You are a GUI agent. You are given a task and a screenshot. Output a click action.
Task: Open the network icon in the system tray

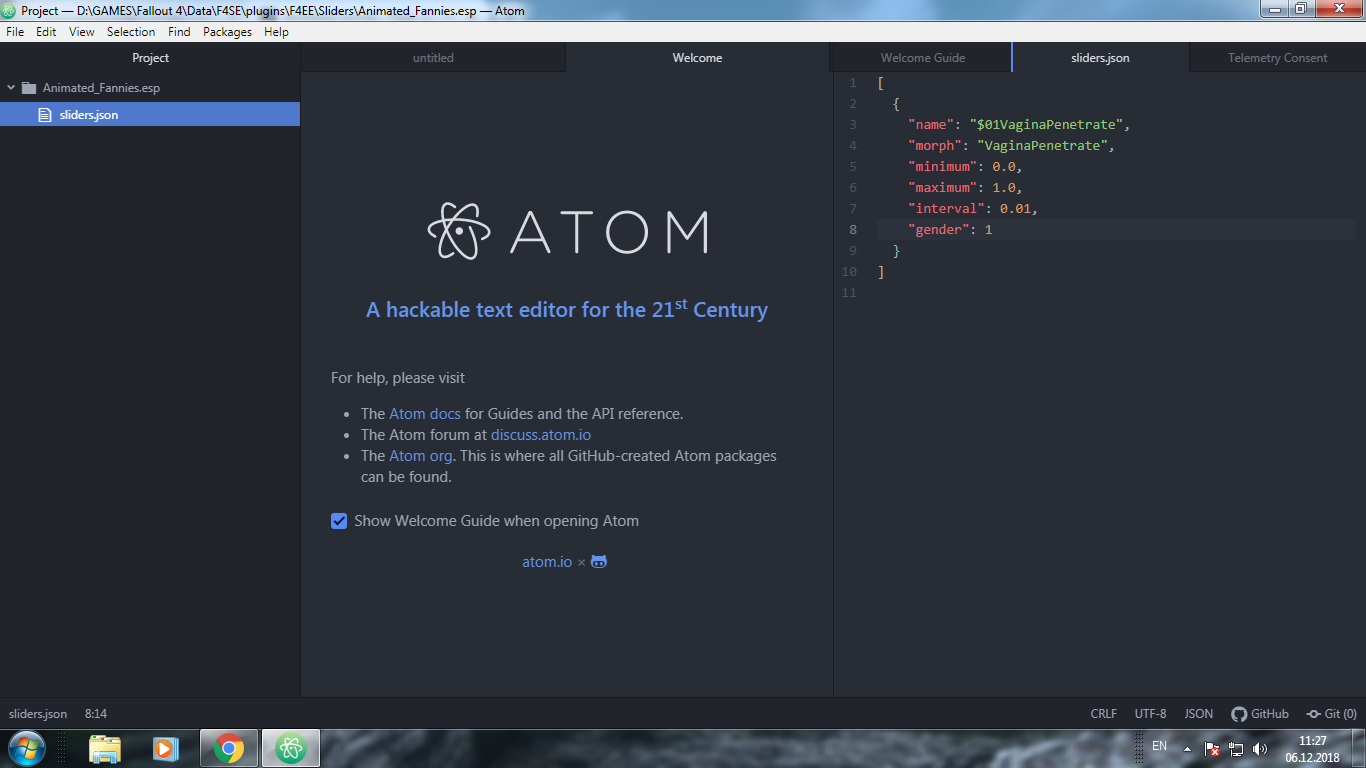[x=1236, y=748]
